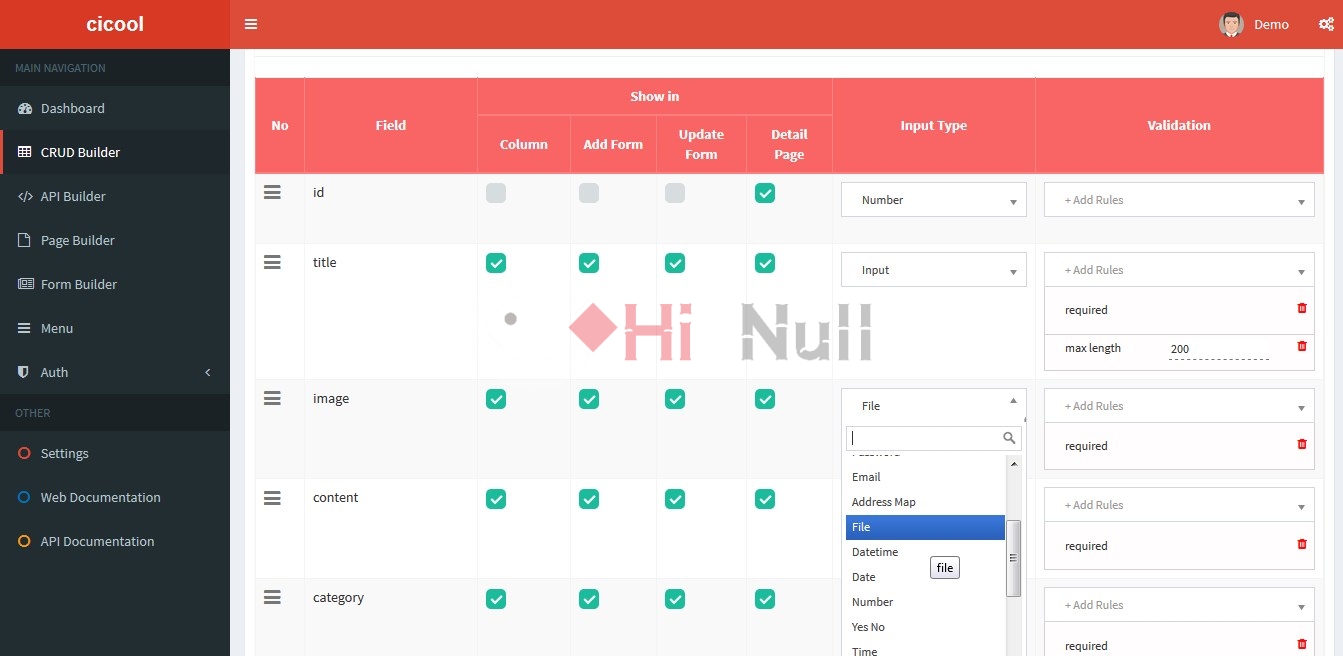The height and width of the screenshot is (656, 1343).
Task: Delete the content required rule trash icon
Action: pyautogui.click(x=1301, y=544)
